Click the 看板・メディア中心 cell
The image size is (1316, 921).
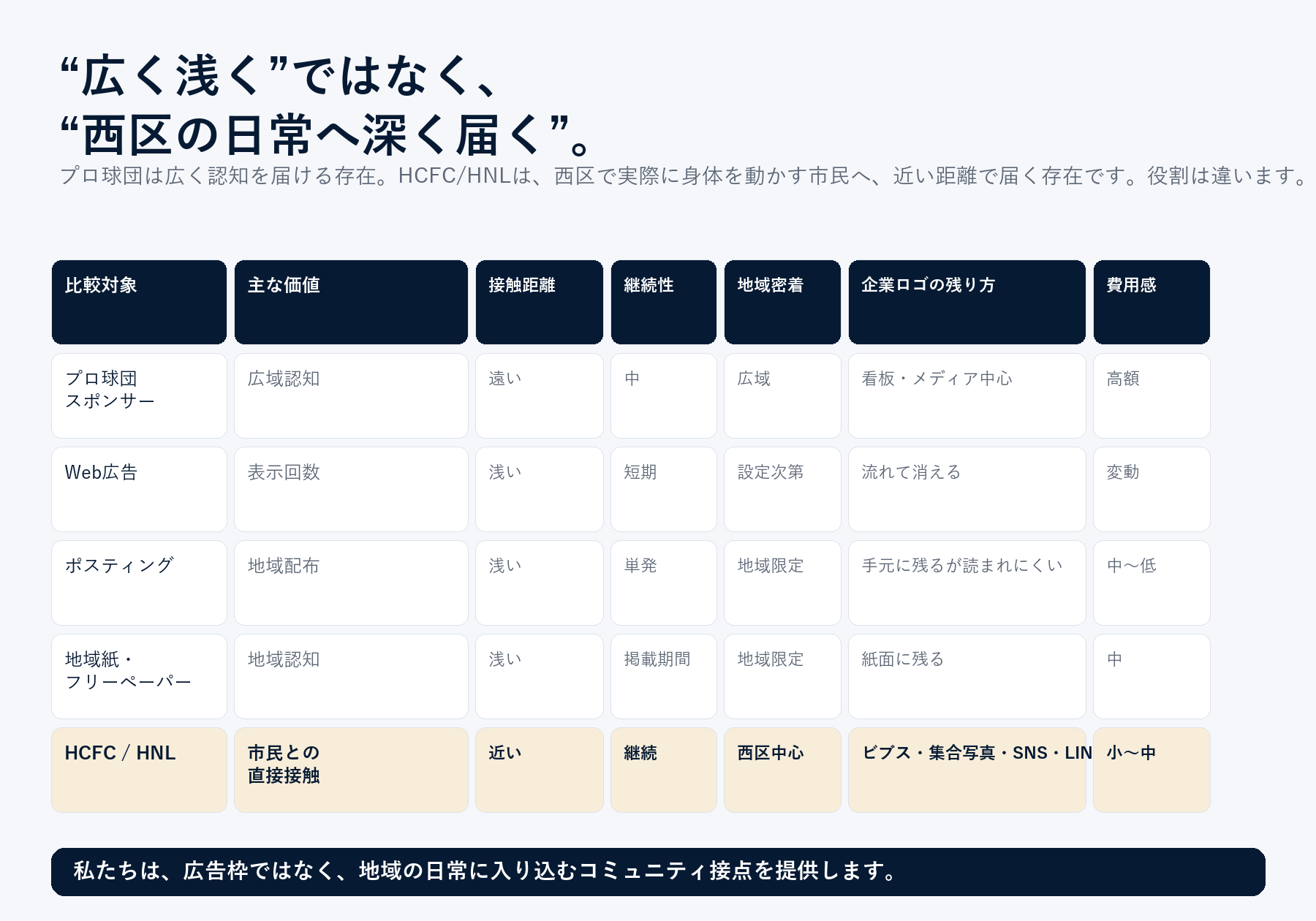(x=967, y=395)
